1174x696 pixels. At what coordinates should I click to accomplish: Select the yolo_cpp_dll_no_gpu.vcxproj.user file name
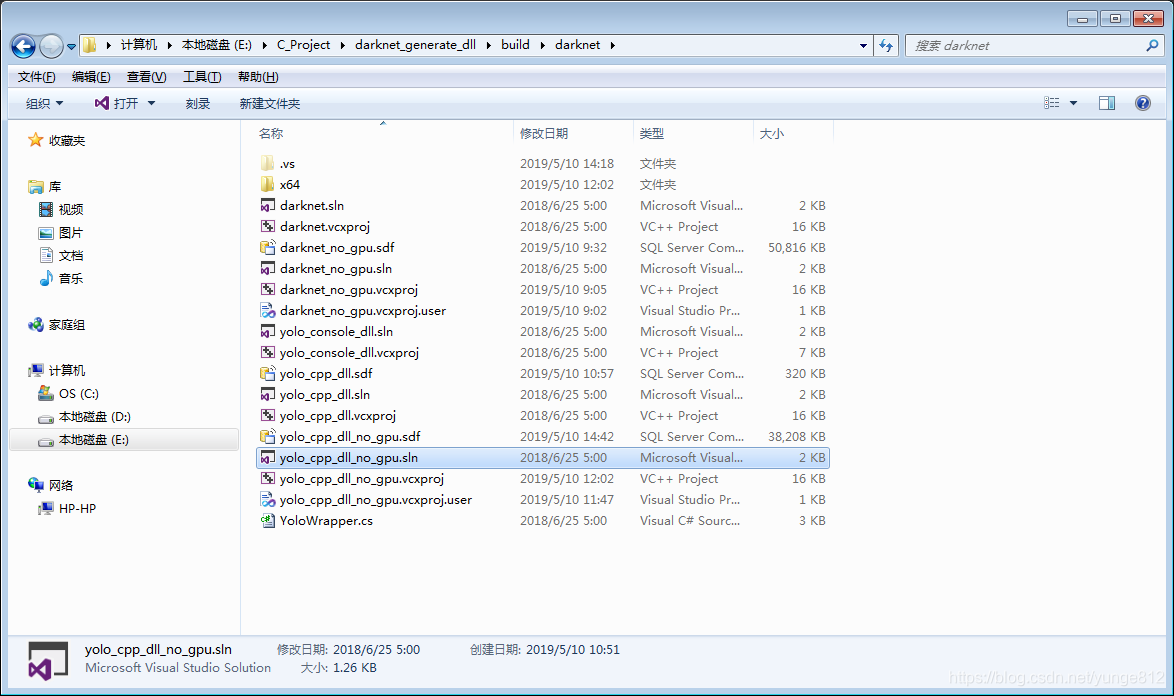(x=376, y=500)
